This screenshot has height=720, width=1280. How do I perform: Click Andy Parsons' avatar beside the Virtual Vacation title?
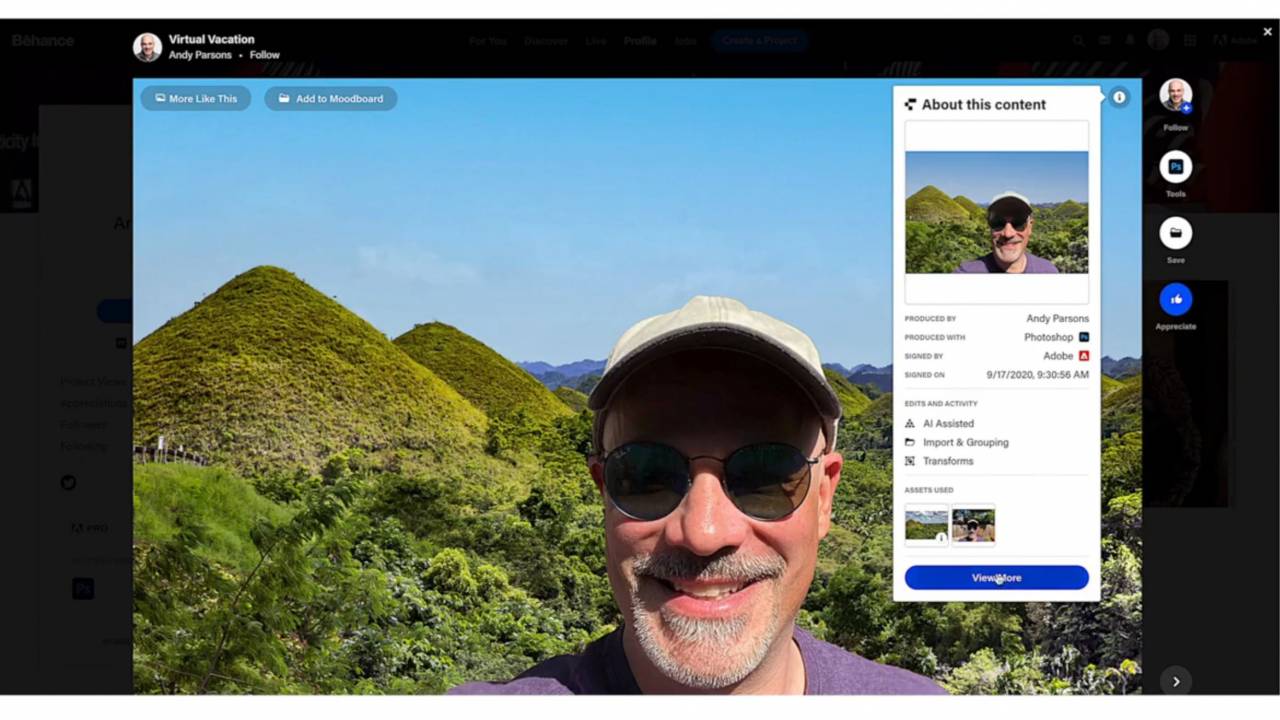[148, 47]
